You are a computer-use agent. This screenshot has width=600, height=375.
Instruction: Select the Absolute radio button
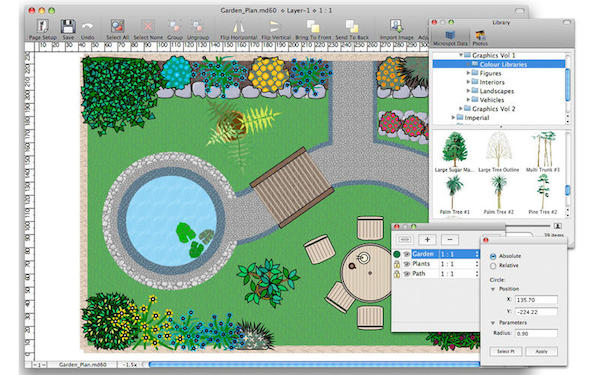pos(493,256)
